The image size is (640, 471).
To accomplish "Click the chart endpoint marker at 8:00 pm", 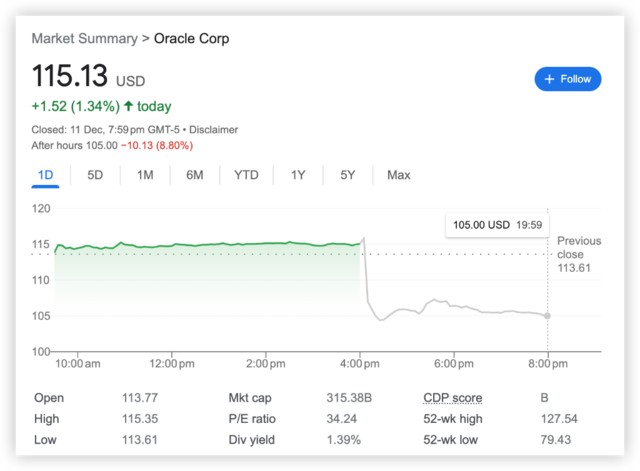I will (x=547, y=316).
